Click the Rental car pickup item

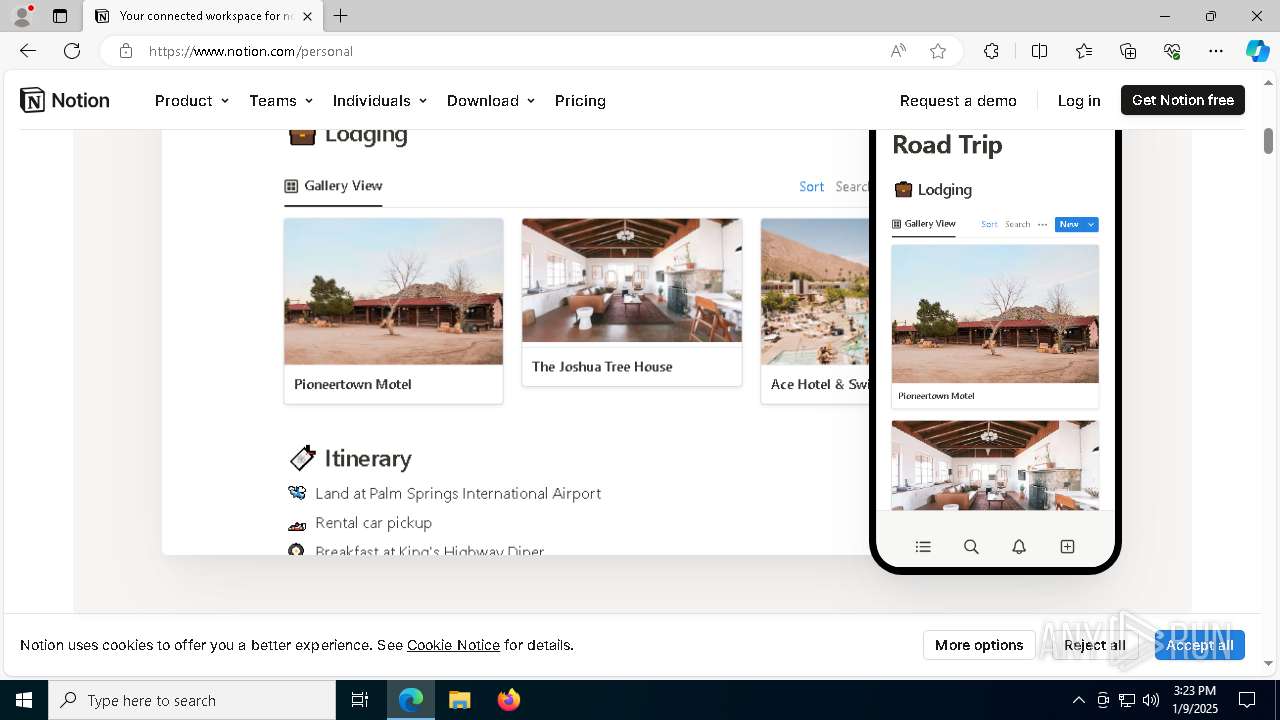[373, 522]
